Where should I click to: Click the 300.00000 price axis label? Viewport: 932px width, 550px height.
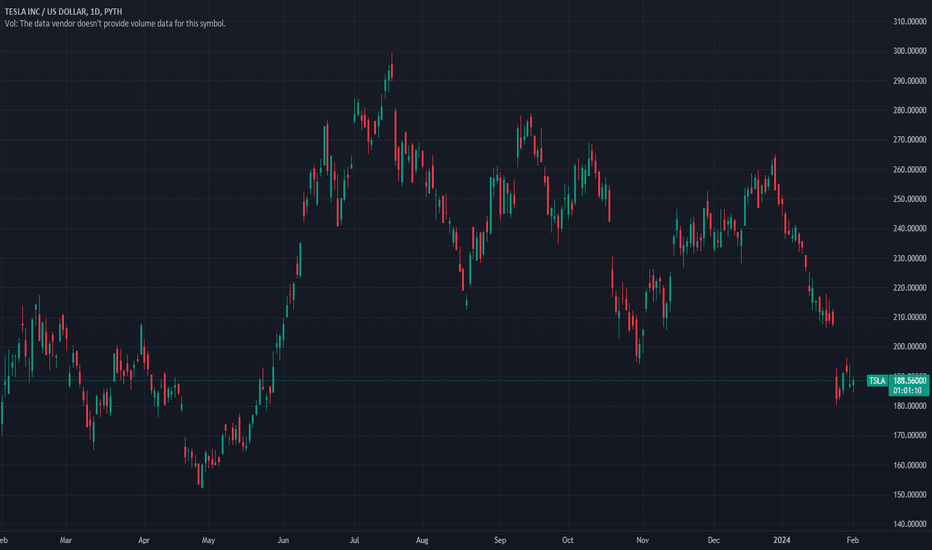point(909,51)
